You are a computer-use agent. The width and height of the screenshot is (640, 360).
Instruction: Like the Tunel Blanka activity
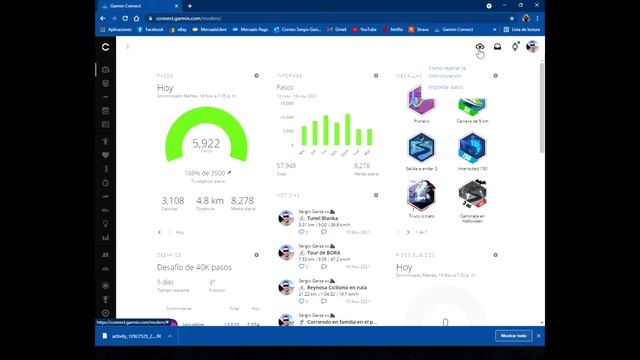pyautogui.click(x=302, y=232)
